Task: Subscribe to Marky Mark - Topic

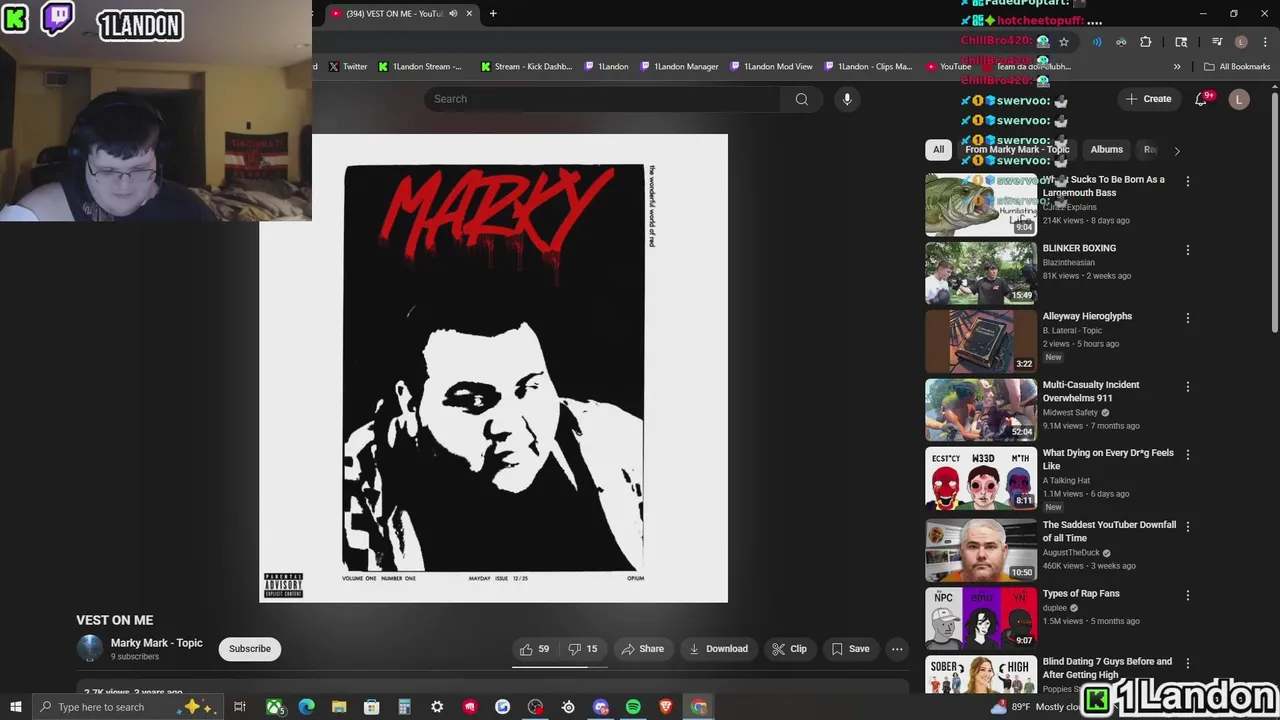Action: (x=250, y=649)
